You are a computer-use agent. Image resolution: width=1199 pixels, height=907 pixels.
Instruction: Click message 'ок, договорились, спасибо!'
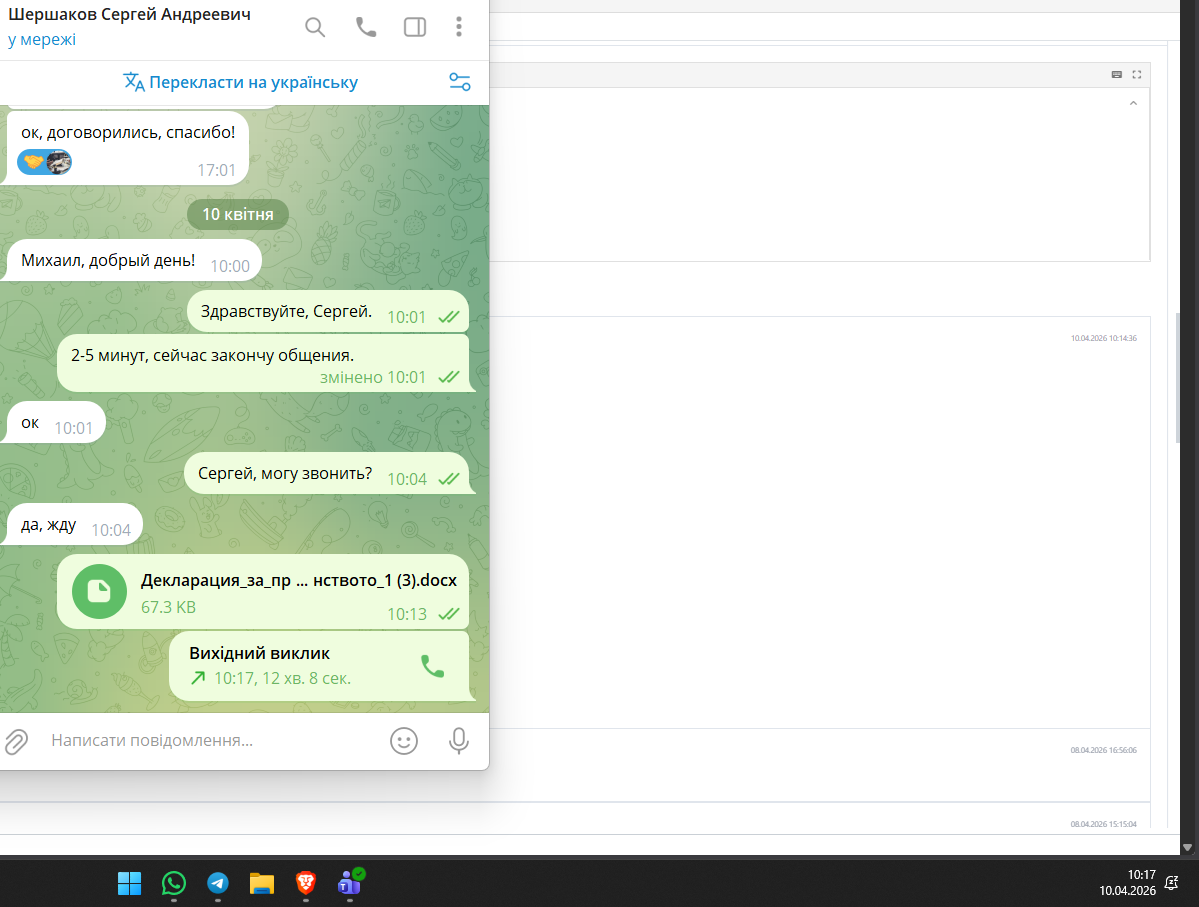pyautogui.click(x=128, y=132)
